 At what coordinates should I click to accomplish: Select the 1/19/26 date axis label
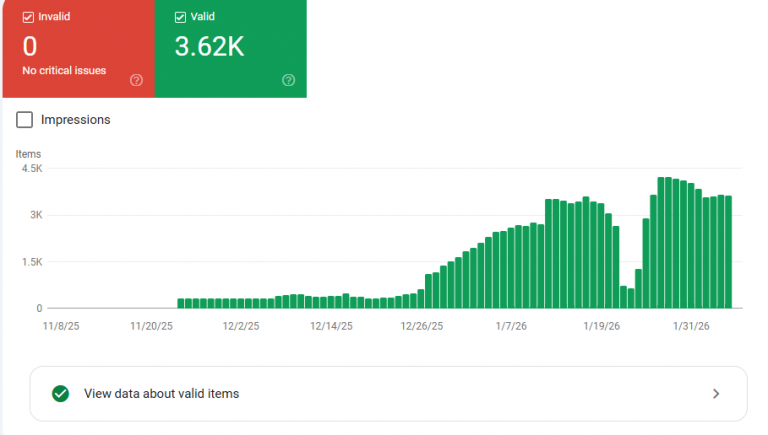tap(601, 326)
